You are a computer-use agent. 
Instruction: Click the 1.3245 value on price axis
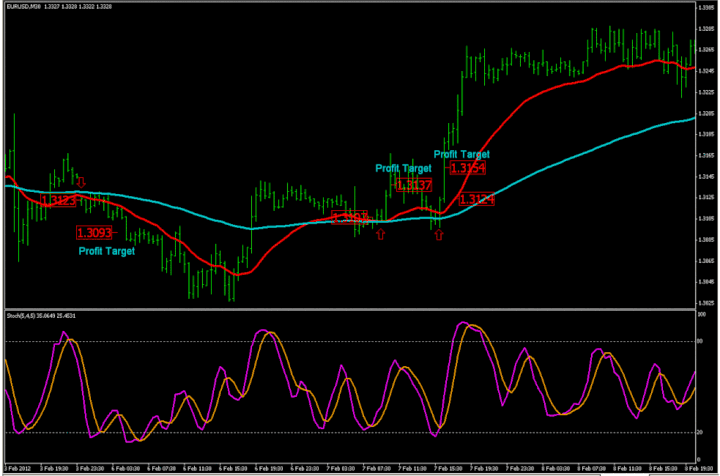[x=706, y=71]
